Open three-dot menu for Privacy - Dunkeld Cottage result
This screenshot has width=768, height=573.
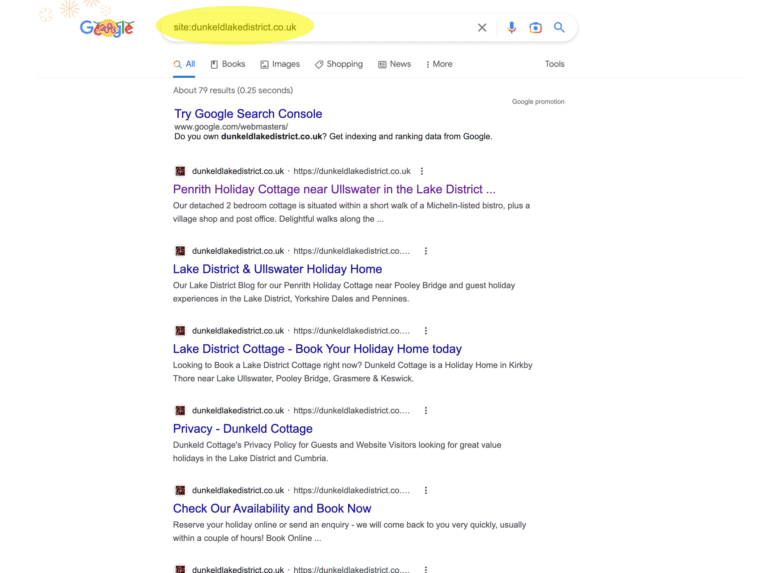(426, 410)
